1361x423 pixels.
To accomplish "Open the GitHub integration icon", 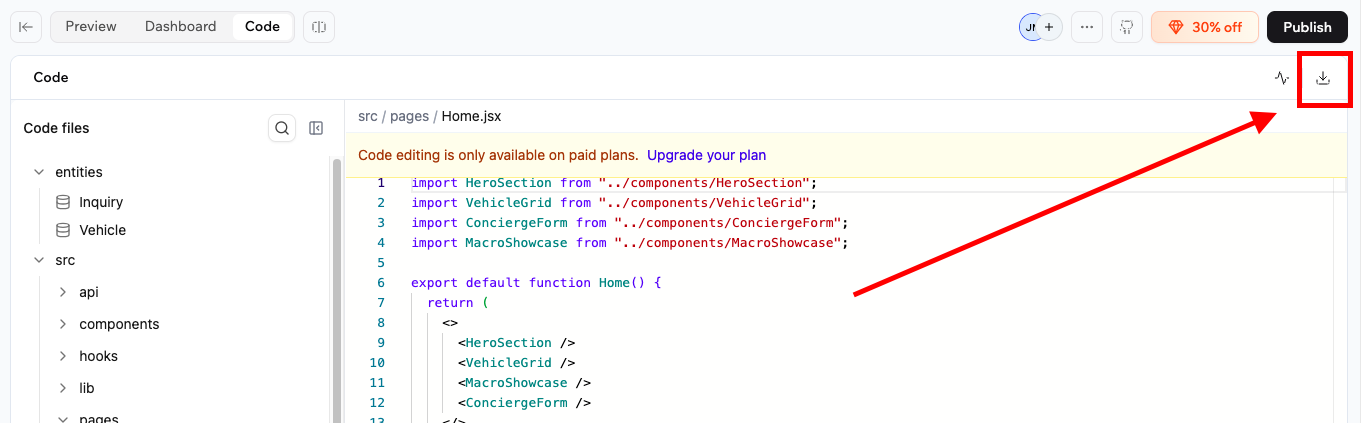I will pos(1127,27).
